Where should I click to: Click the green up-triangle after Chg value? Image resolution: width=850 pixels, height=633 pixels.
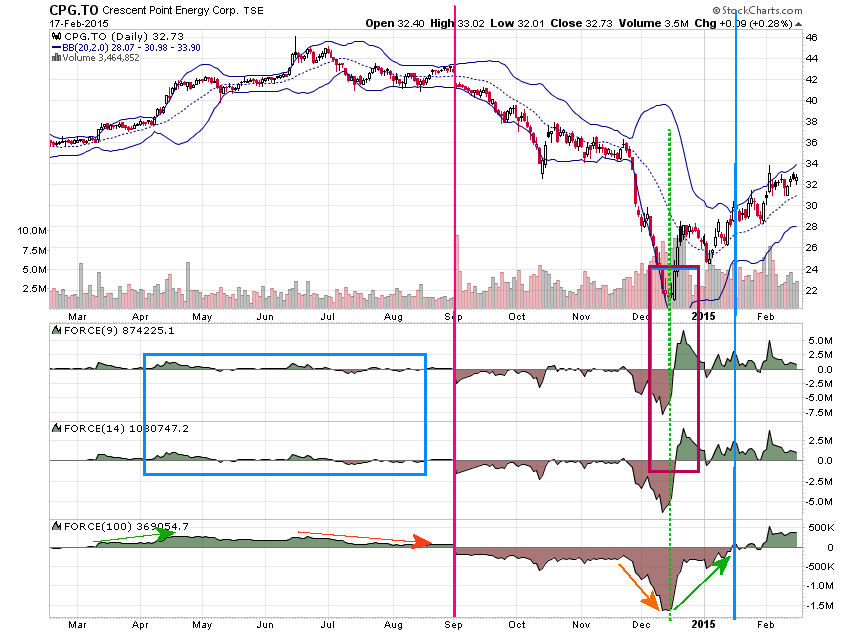tap(799, 24)
